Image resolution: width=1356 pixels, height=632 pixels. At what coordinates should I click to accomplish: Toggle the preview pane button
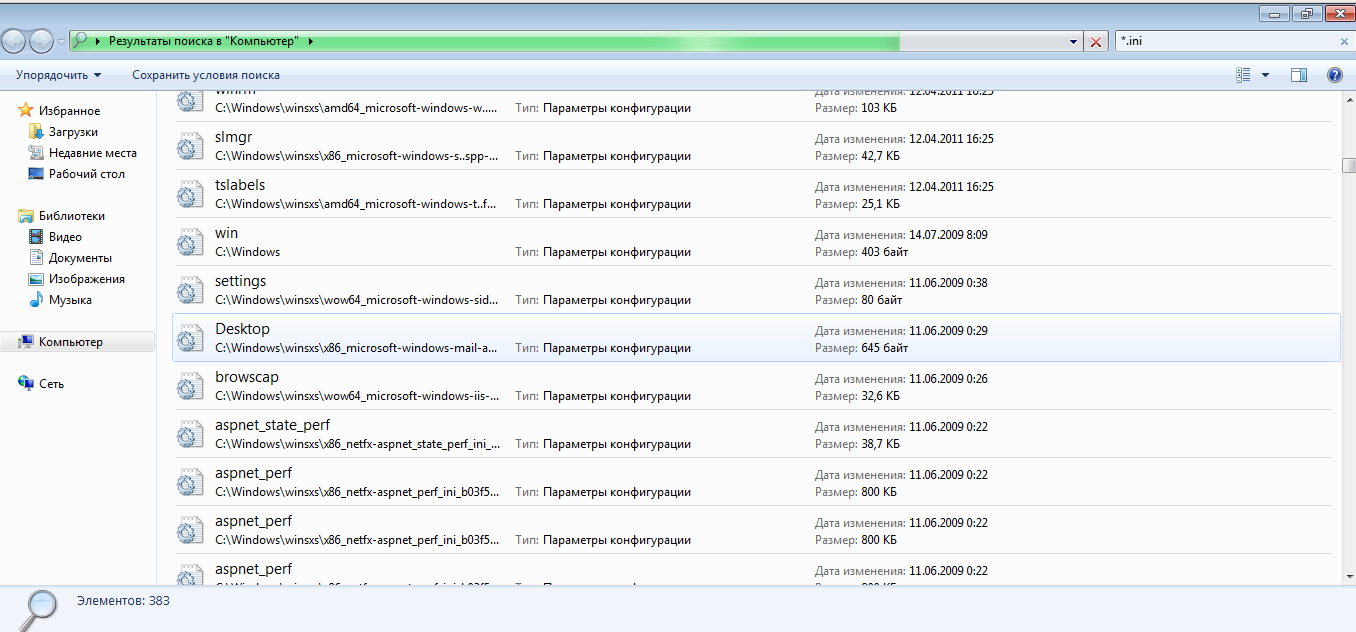[x=1299, y=75]
